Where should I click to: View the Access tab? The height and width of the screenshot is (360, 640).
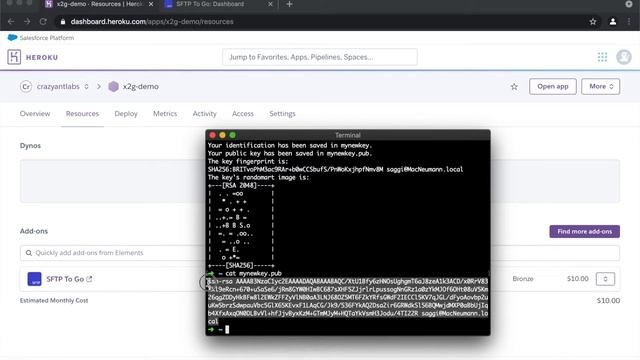pos(242,113)
